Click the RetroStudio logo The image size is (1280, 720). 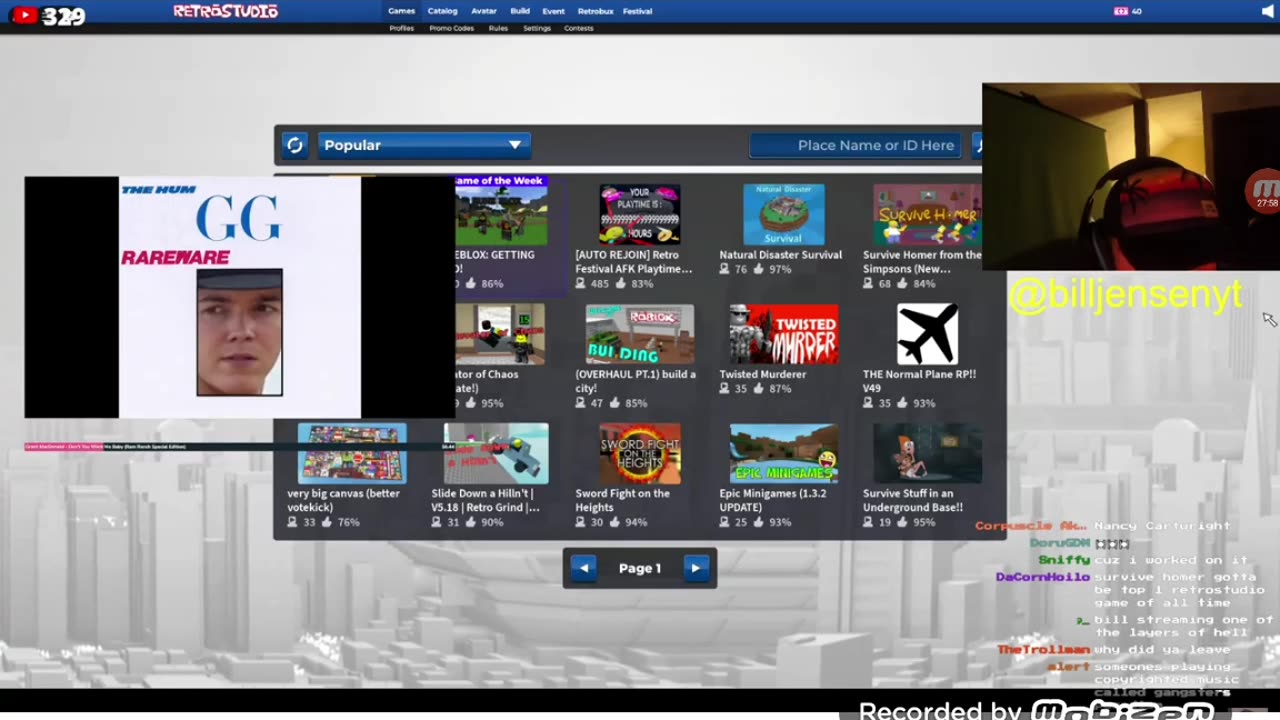[225, 11]
